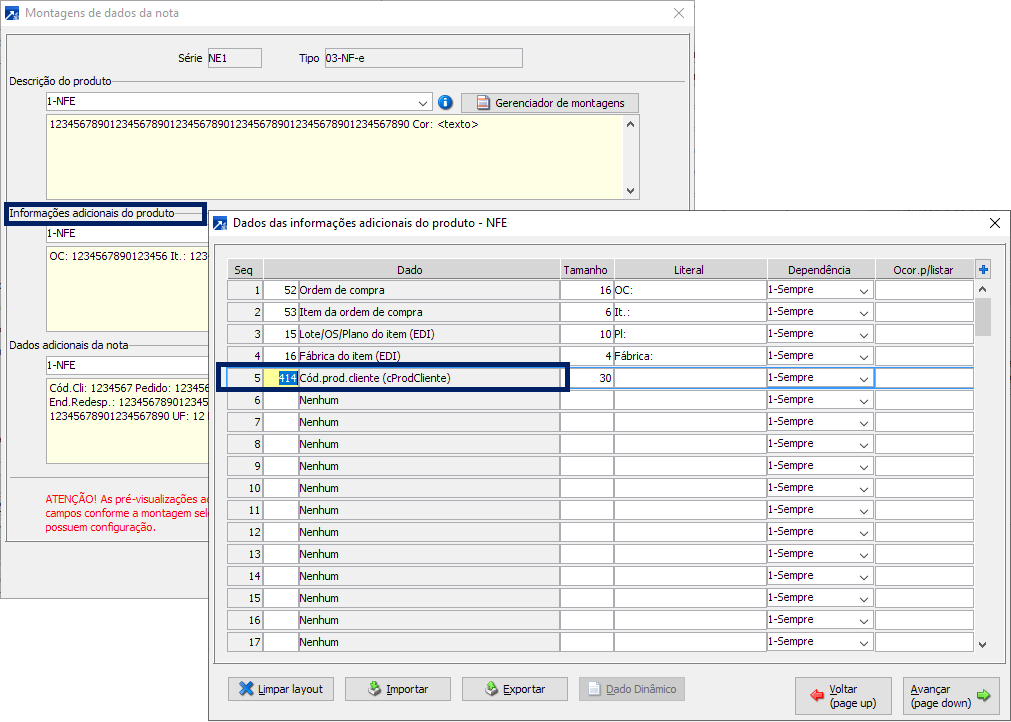Select the 'Ordem de compra' data cell
1011x722 pixels.
pyautogui.click(x=427, y=290)
